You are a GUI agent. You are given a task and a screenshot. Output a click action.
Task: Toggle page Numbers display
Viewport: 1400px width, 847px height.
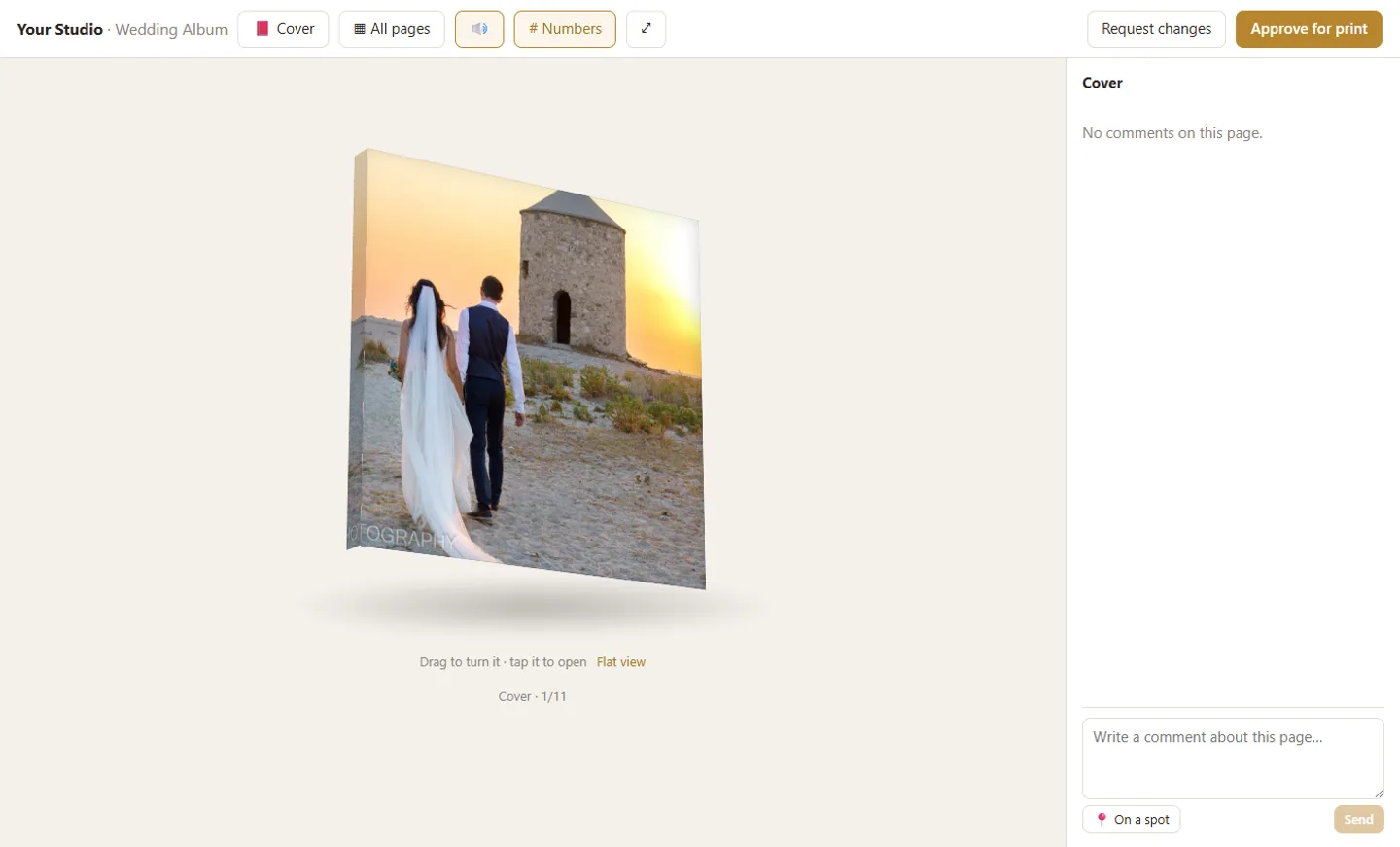[565, 29]
